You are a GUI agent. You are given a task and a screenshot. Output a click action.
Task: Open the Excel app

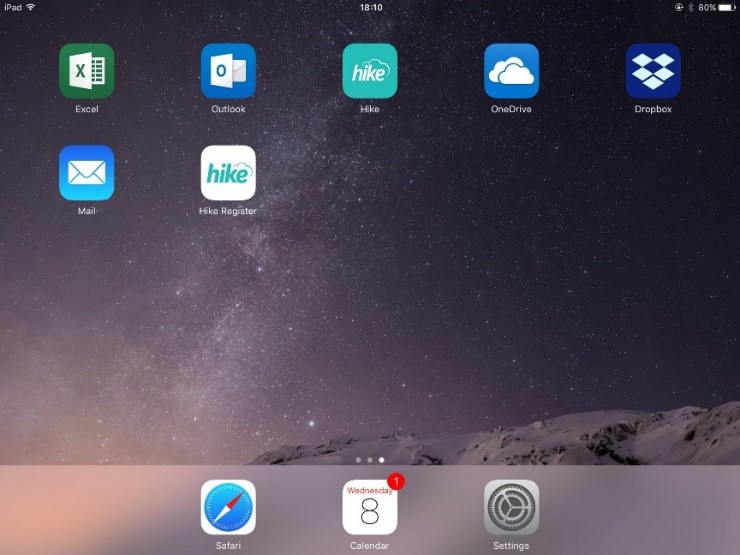coord(87,71)
